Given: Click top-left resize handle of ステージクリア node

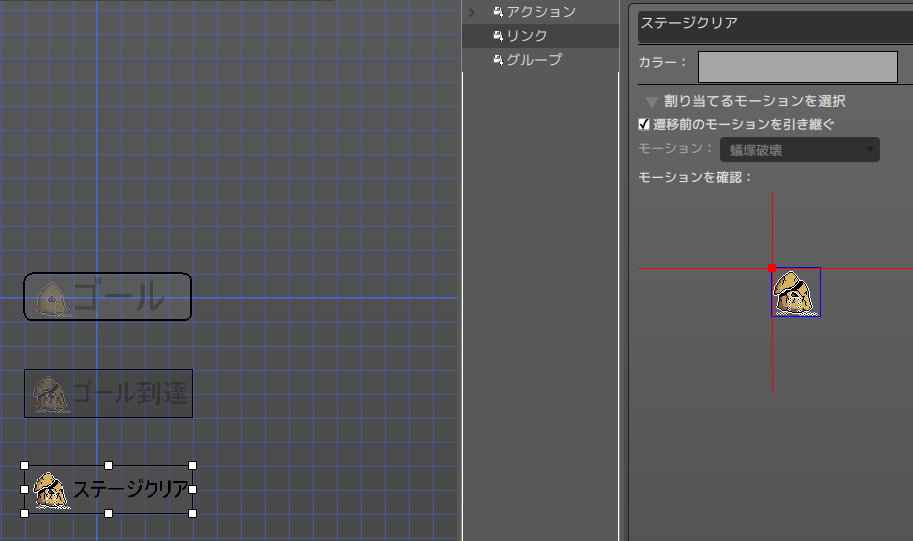Looking at the screenshot, I should pyautogui.click(x=24, y=465).
